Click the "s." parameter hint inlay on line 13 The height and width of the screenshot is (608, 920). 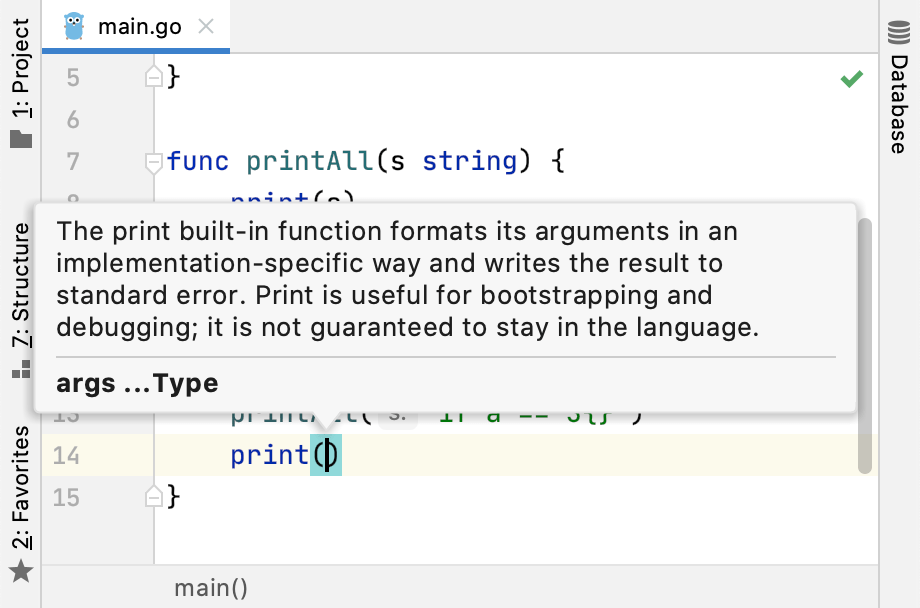(396, 413)
